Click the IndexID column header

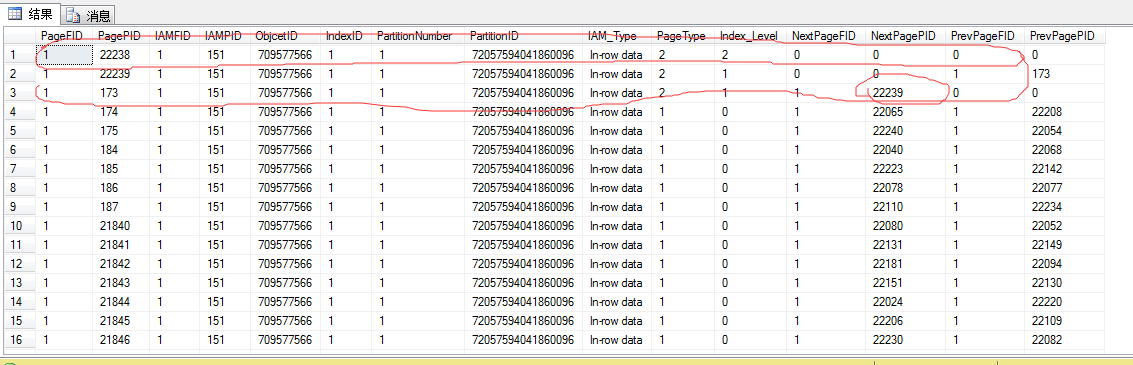click(345, 35)
